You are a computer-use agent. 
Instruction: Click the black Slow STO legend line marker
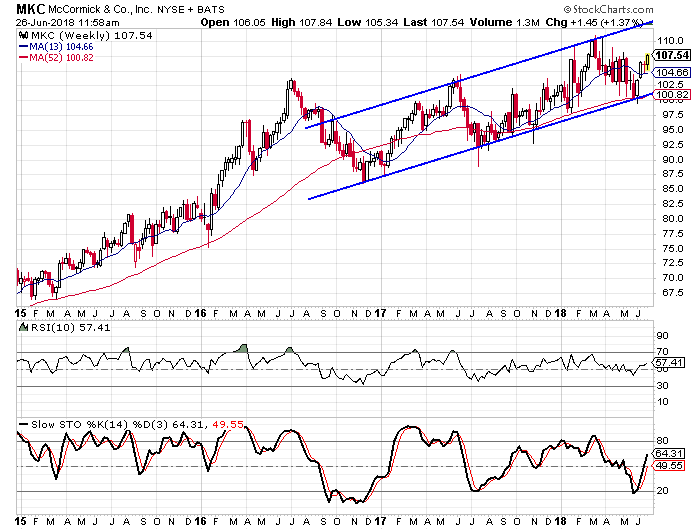pos(23,424)
